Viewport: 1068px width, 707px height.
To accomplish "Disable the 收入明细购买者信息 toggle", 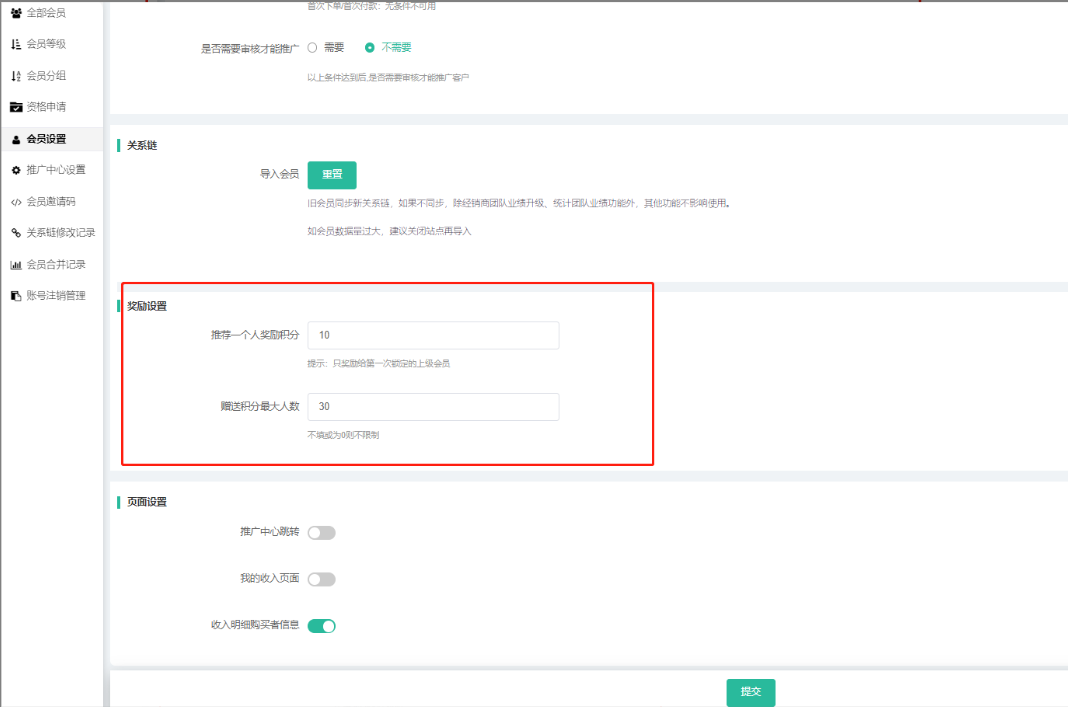I will pos(321,626).
